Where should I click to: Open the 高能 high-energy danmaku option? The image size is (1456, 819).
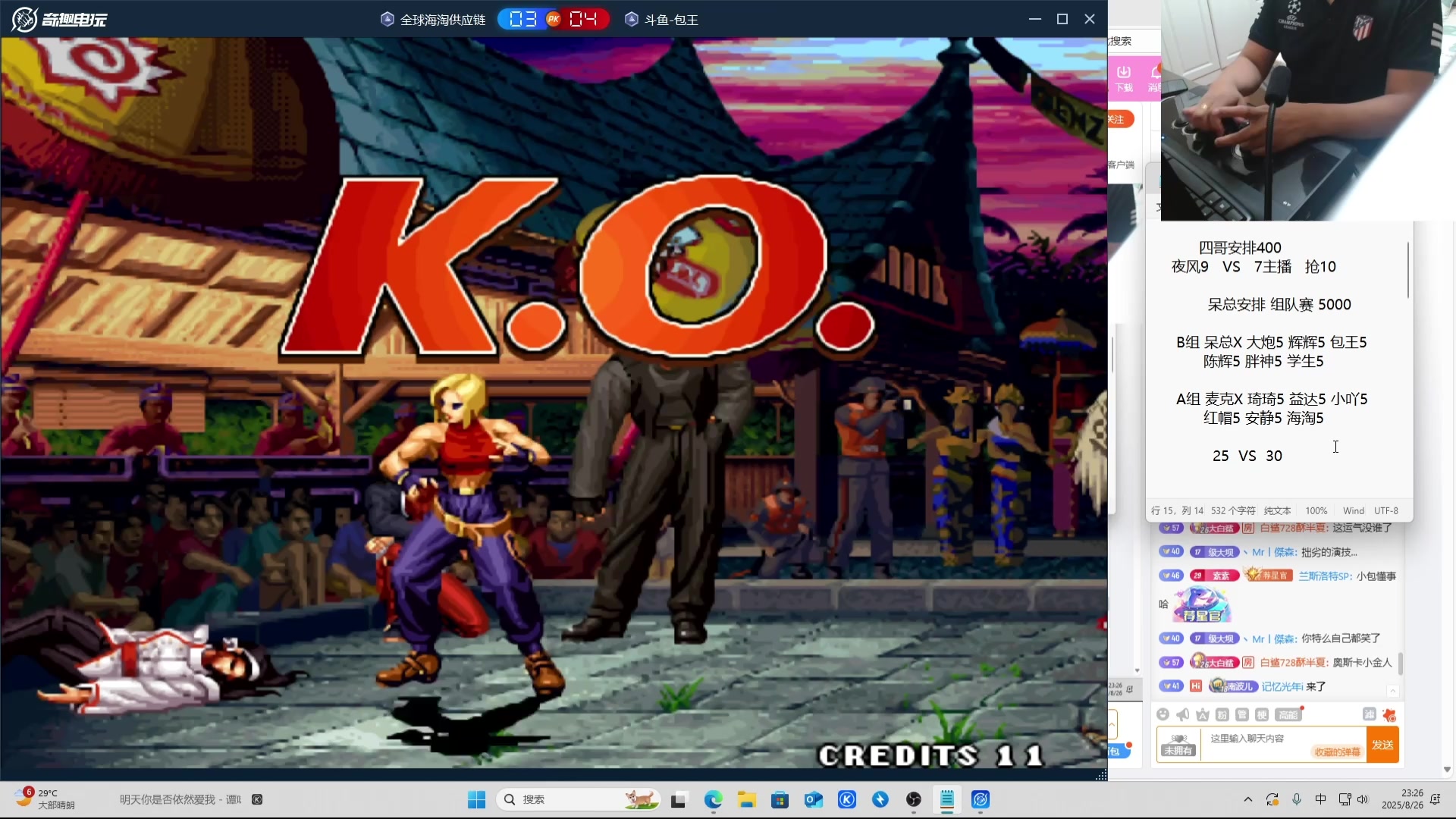(1288, 714)
